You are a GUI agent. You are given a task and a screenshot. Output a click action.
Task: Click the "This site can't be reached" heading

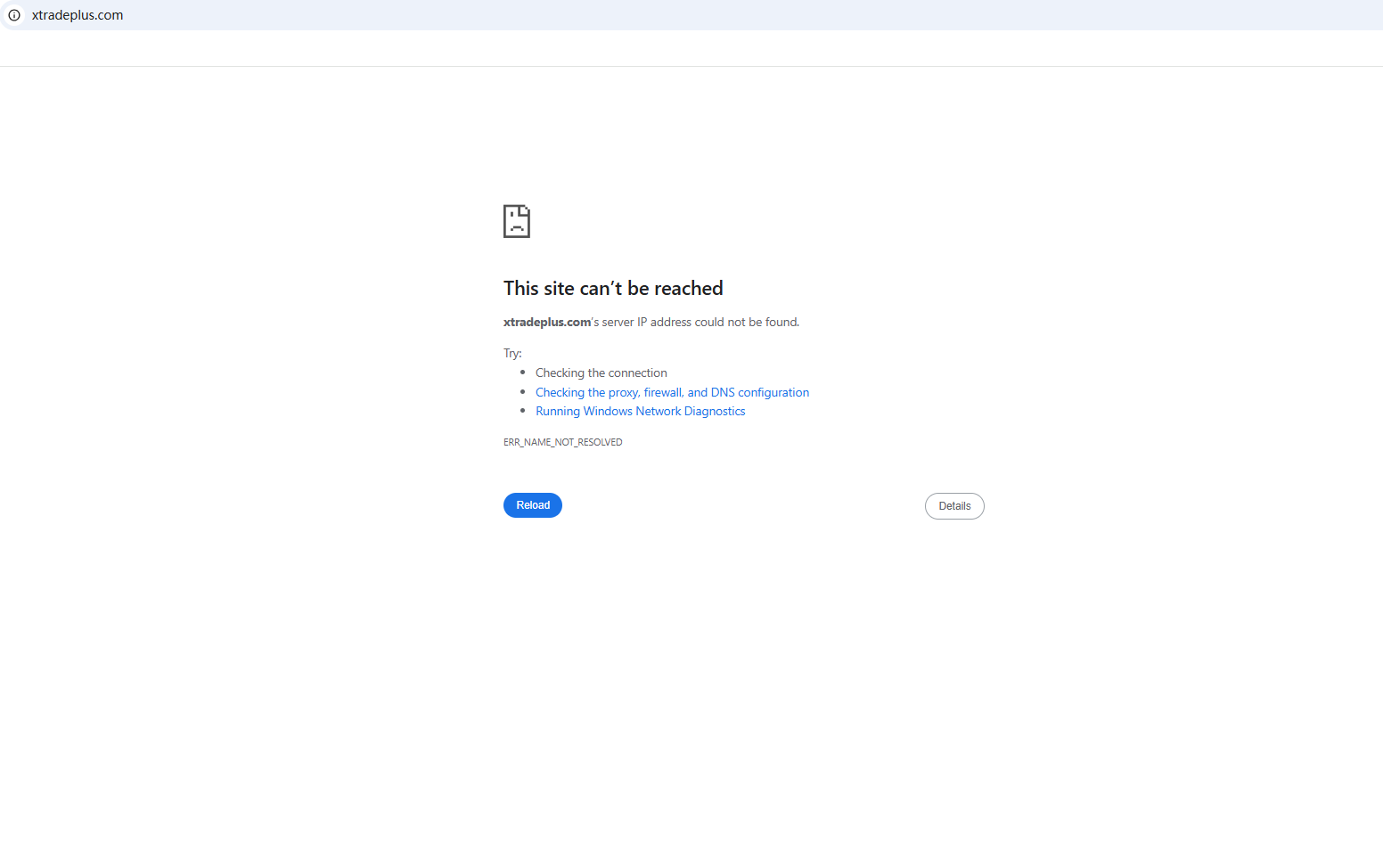[612, 288]
